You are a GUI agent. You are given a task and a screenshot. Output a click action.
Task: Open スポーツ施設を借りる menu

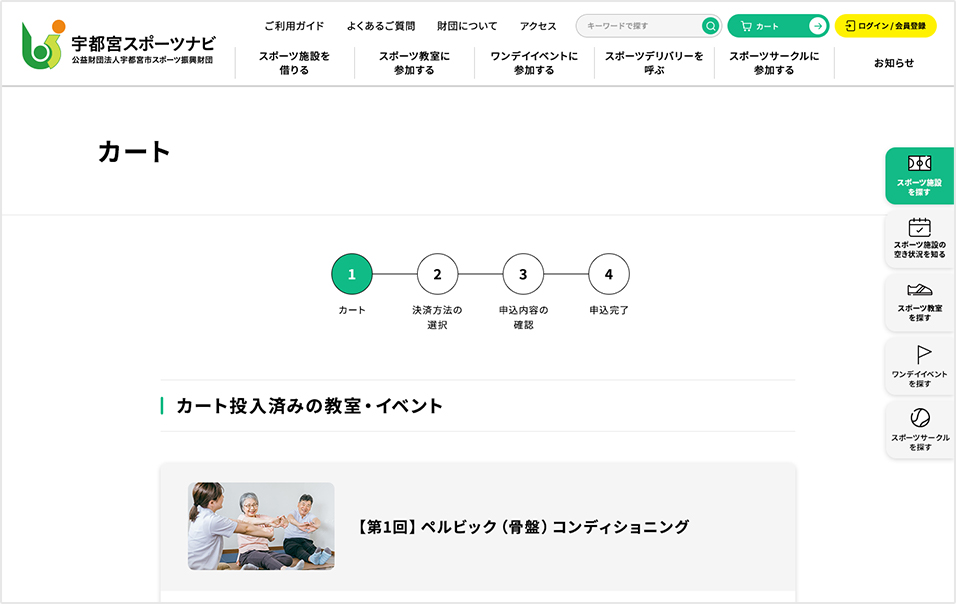294,63
